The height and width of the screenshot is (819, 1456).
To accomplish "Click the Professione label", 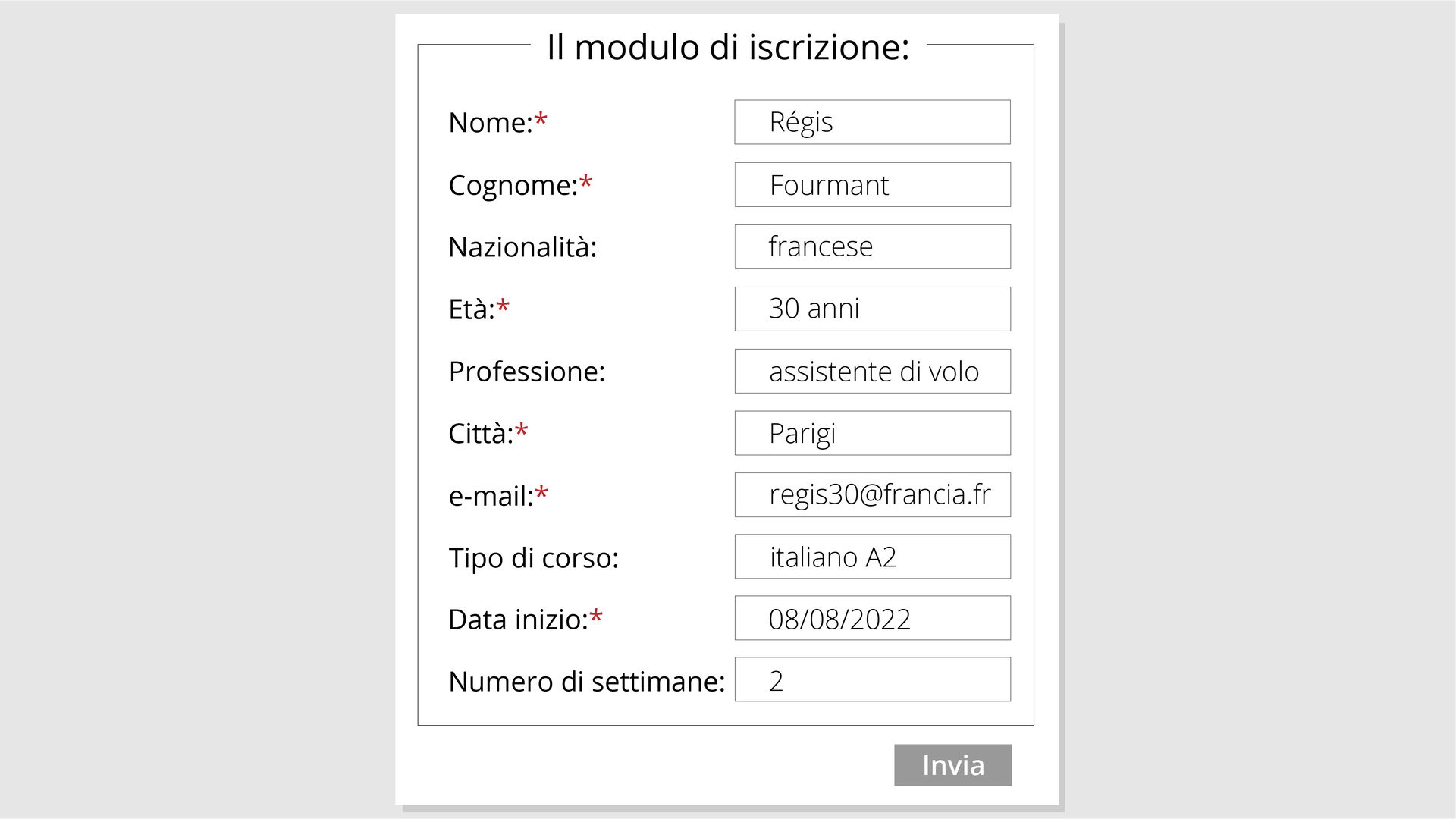I will coord(526,372).
